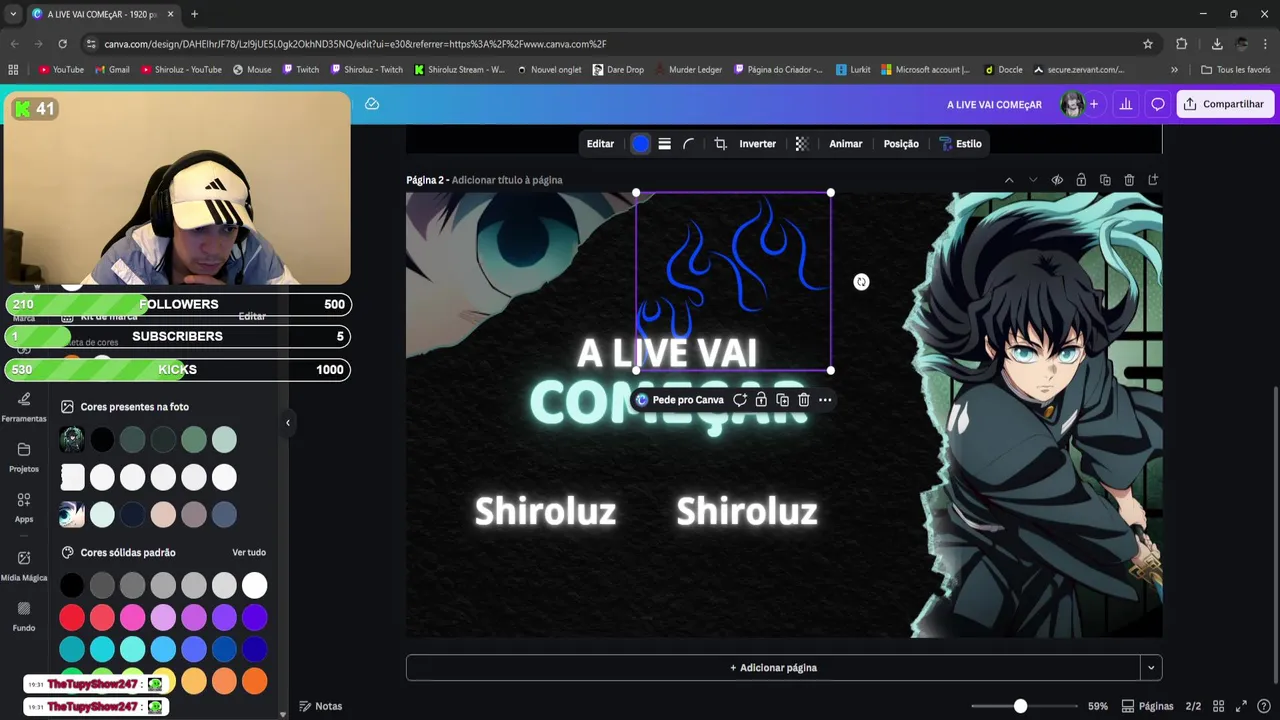
Task: Pick the black swatch in default solid colors
Action: click(x=72, y=585)
